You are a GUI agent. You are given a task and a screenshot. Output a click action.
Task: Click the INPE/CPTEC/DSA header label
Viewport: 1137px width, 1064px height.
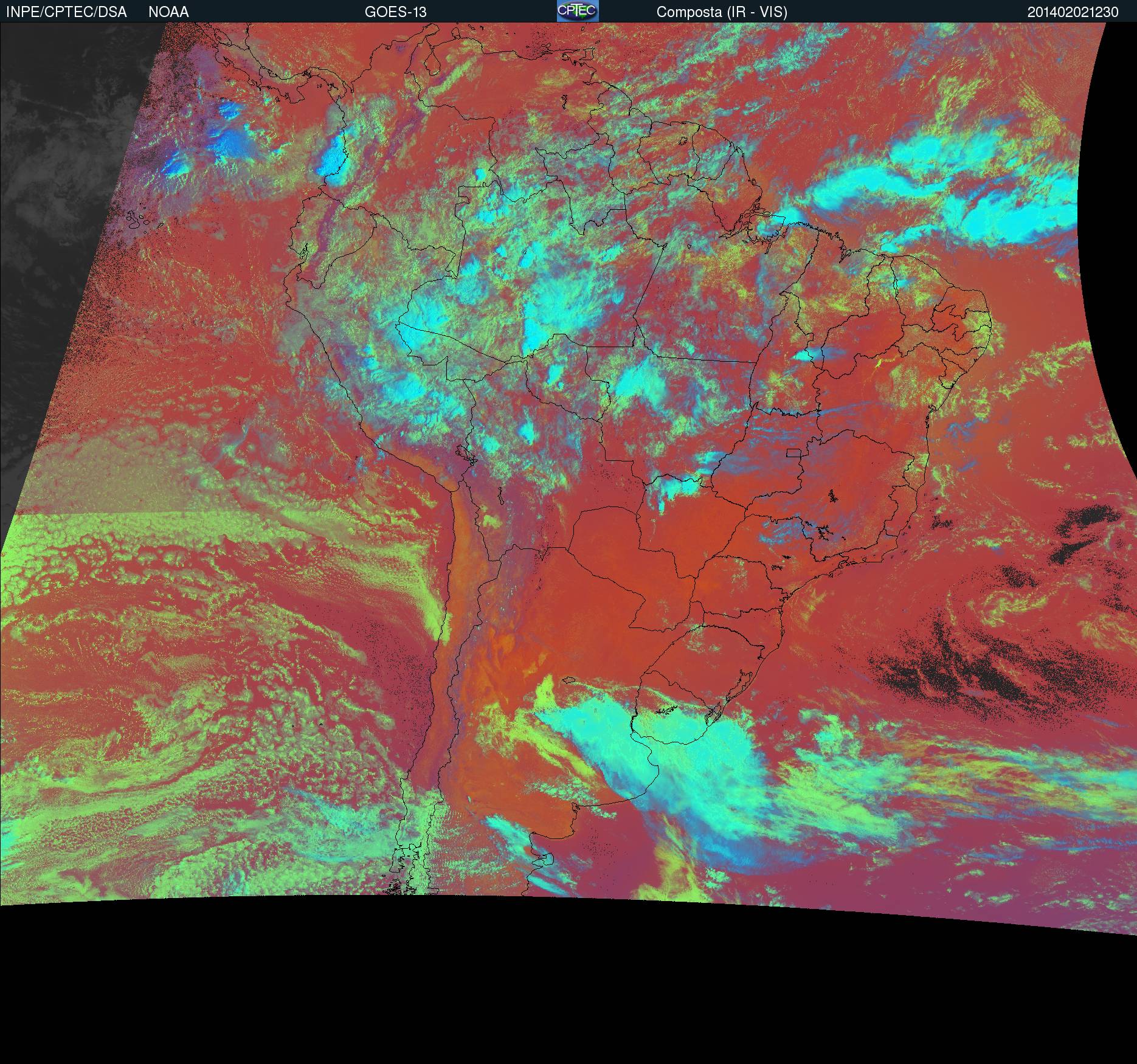coord(66,12)
